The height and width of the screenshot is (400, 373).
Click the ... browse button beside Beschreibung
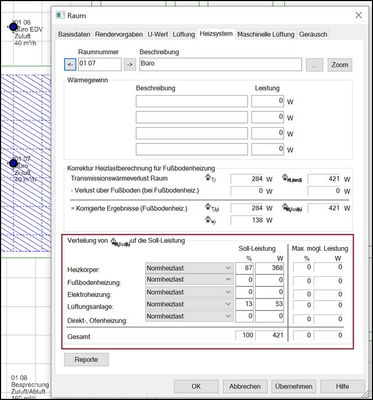tap(315, 65)
